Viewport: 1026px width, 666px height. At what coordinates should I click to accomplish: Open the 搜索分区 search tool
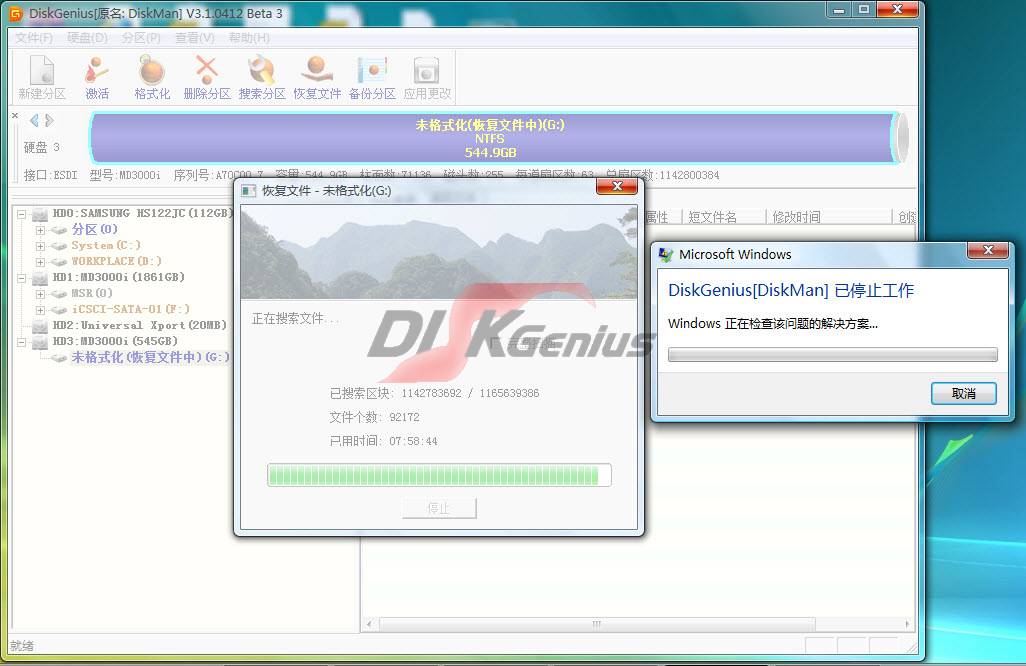click(x=262, y=77)
